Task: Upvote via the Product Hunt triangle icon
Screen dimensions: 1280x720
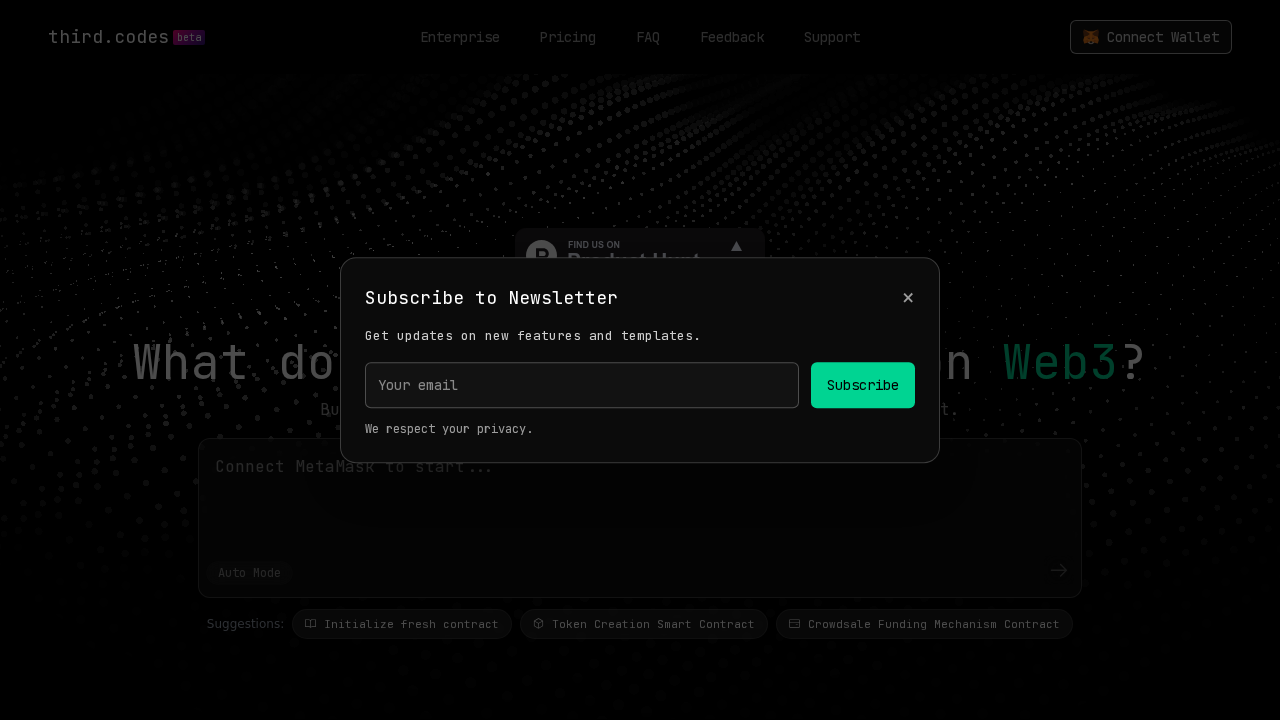Action: coord(736,247)
